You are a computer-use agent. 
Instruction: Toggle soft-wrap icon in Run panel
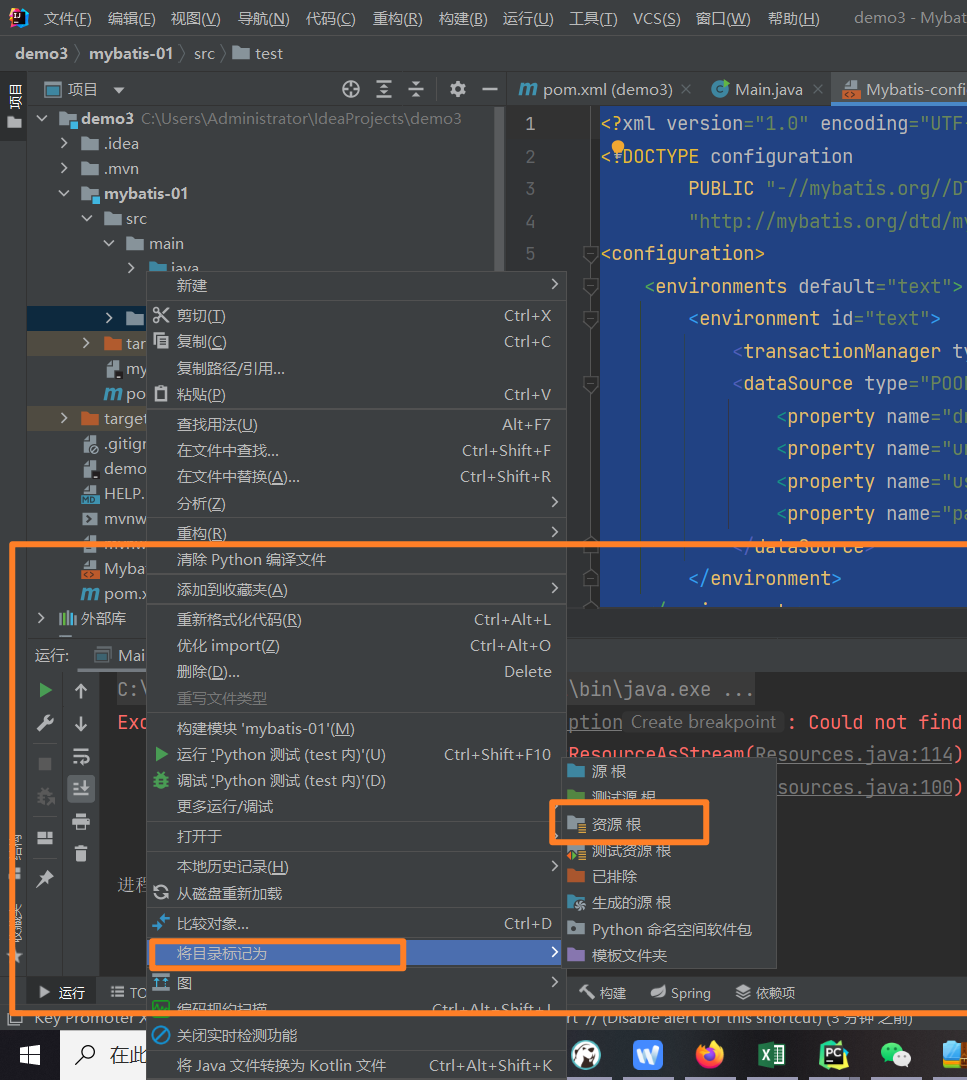81,756
